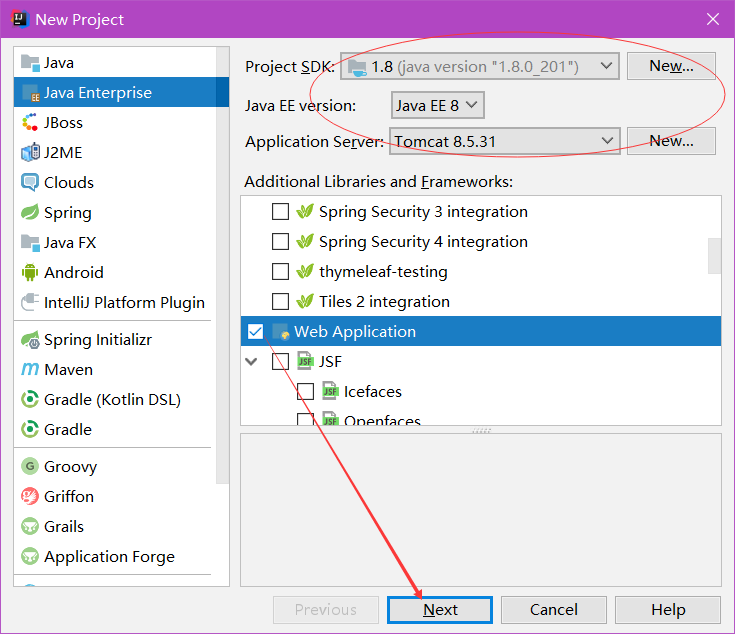Check the thymeleaf-testing checkbox
This screenshot has width=735, height=634.
(x=280, y=272)
